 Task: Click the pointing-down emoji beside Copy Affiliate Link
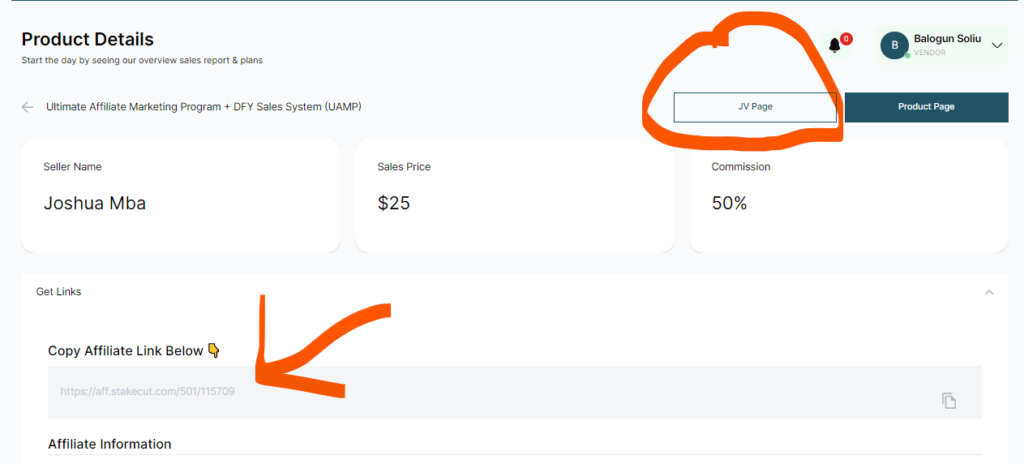pos(212,351)
